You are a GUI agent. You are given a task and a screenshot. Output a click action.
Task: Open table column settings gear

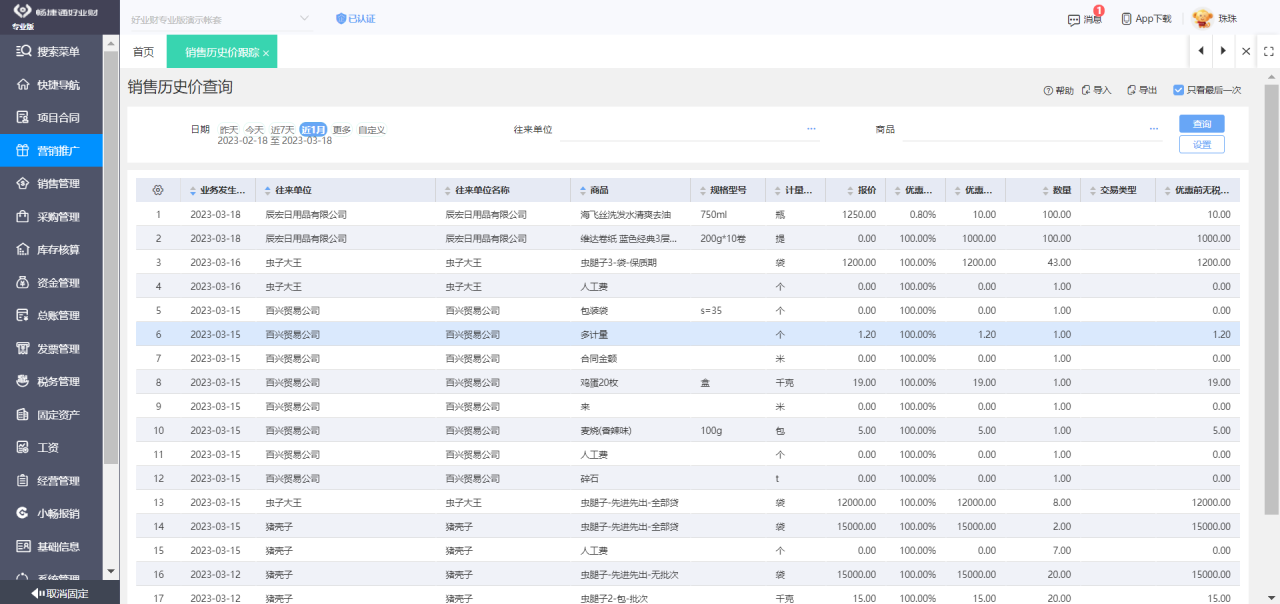click(157, 190)
